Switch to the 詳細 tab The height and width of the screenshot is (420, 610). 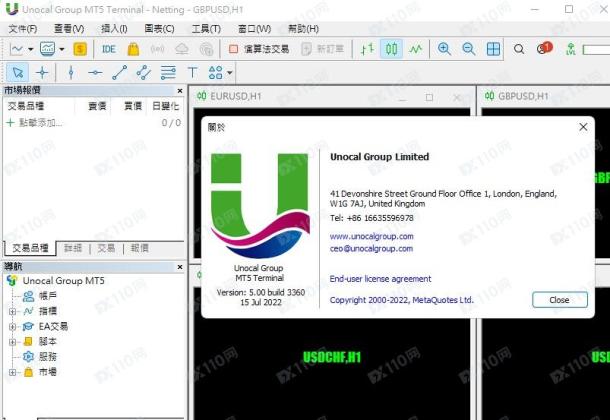point(73,248)
